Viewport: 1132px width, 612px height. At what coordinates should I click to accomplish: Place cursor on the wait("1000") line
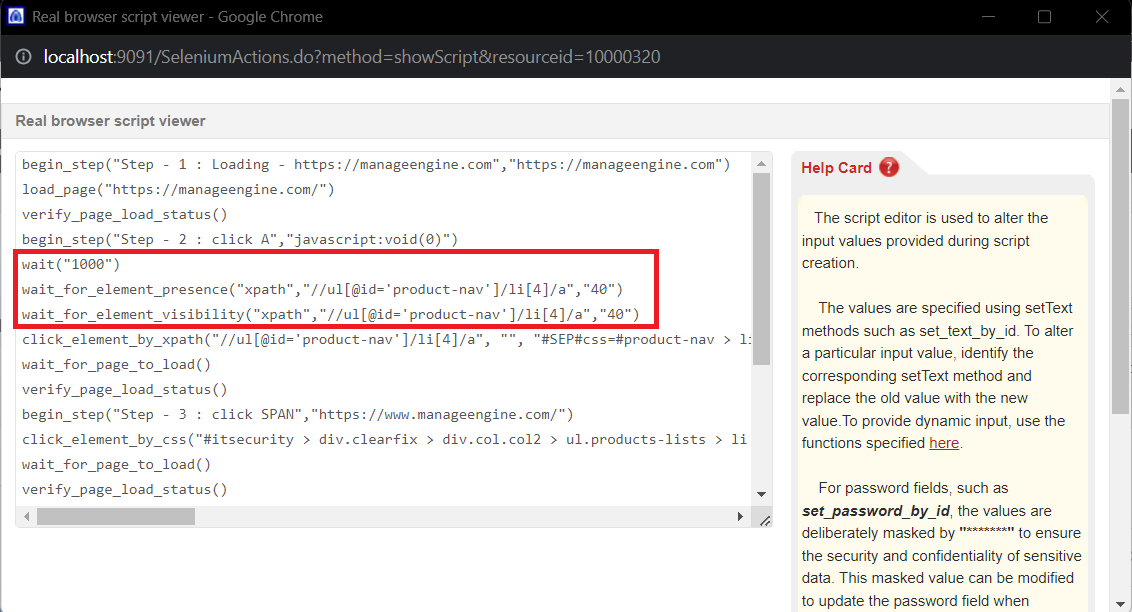70,264
